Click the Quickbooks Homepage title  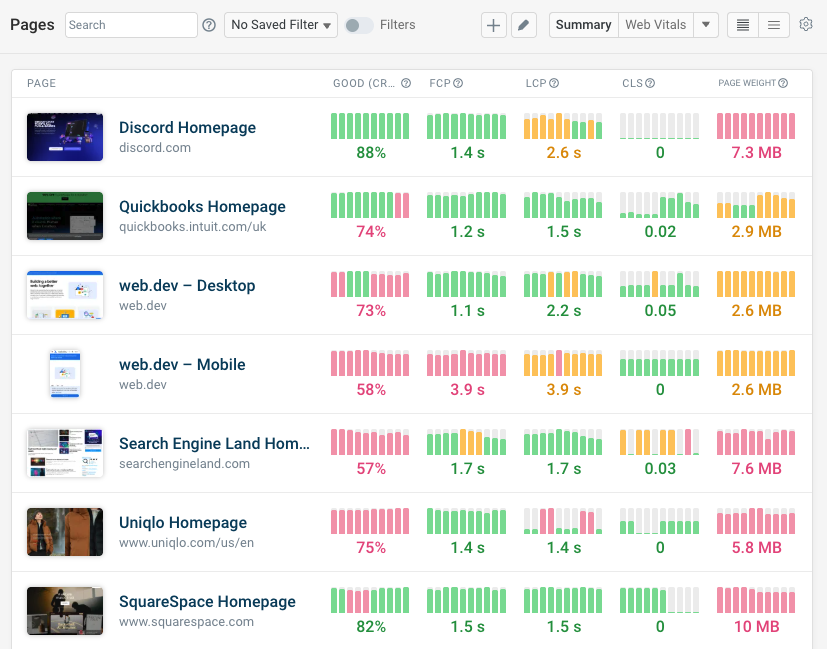point(202,207)
